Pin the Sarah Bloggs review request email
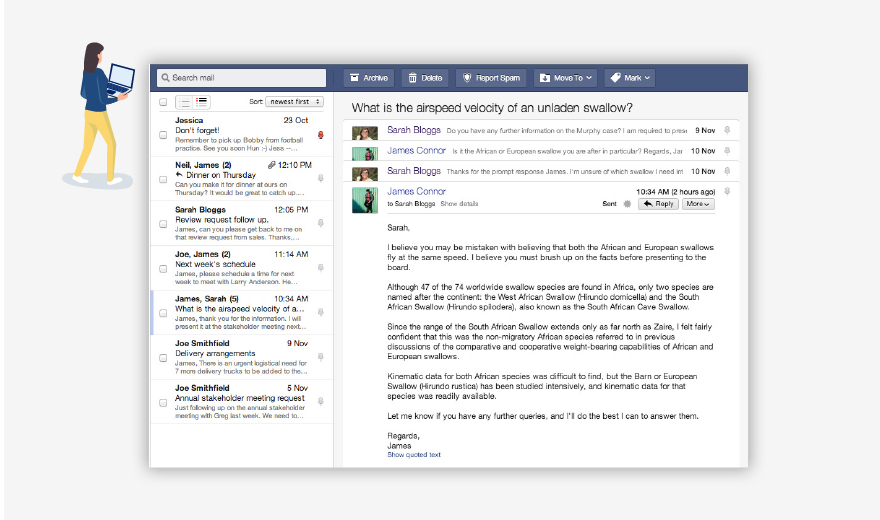This screenshot has height=520, width=880. (x=321, y=223)
